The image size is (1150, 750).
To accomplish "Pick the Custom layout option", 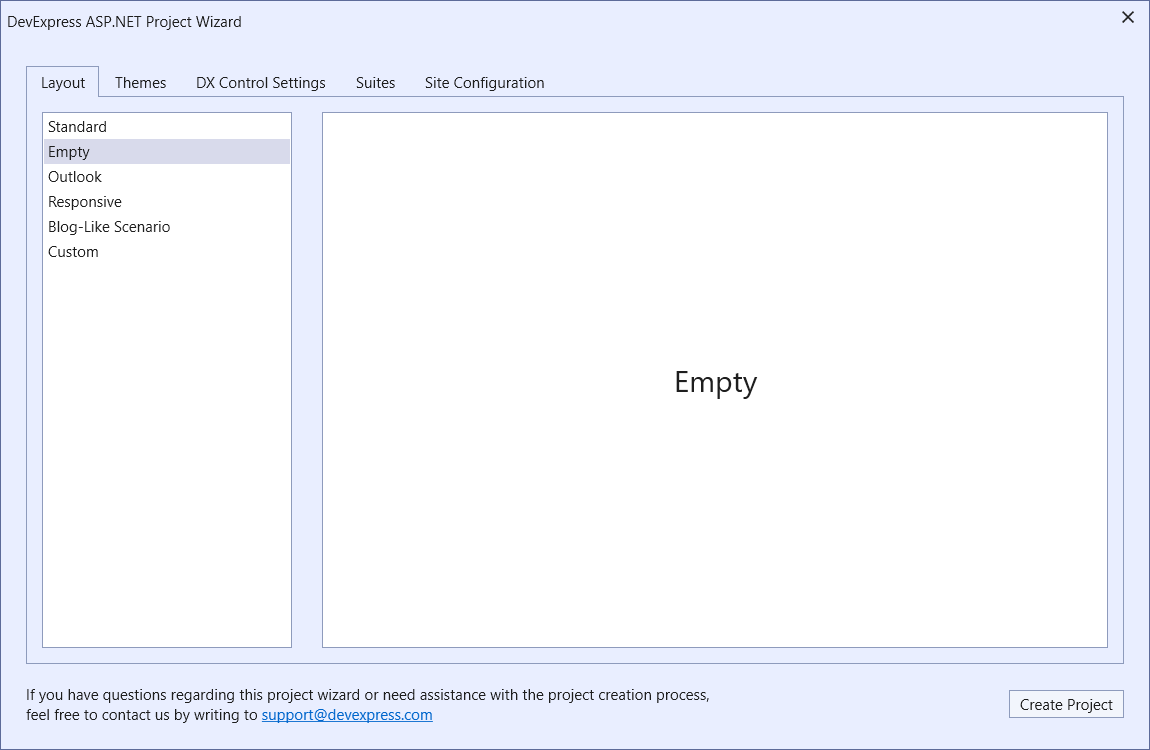I will coord(166,251).
